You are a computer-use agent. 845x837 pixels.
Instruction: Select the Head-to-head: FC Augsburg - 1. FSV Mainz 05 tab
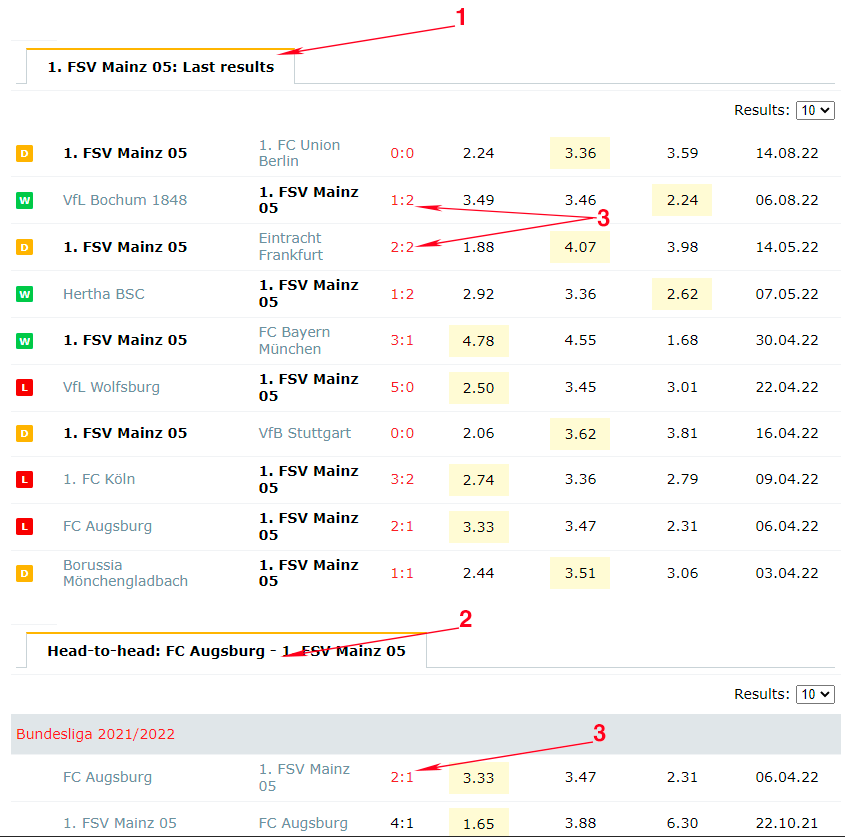[226, 651]
